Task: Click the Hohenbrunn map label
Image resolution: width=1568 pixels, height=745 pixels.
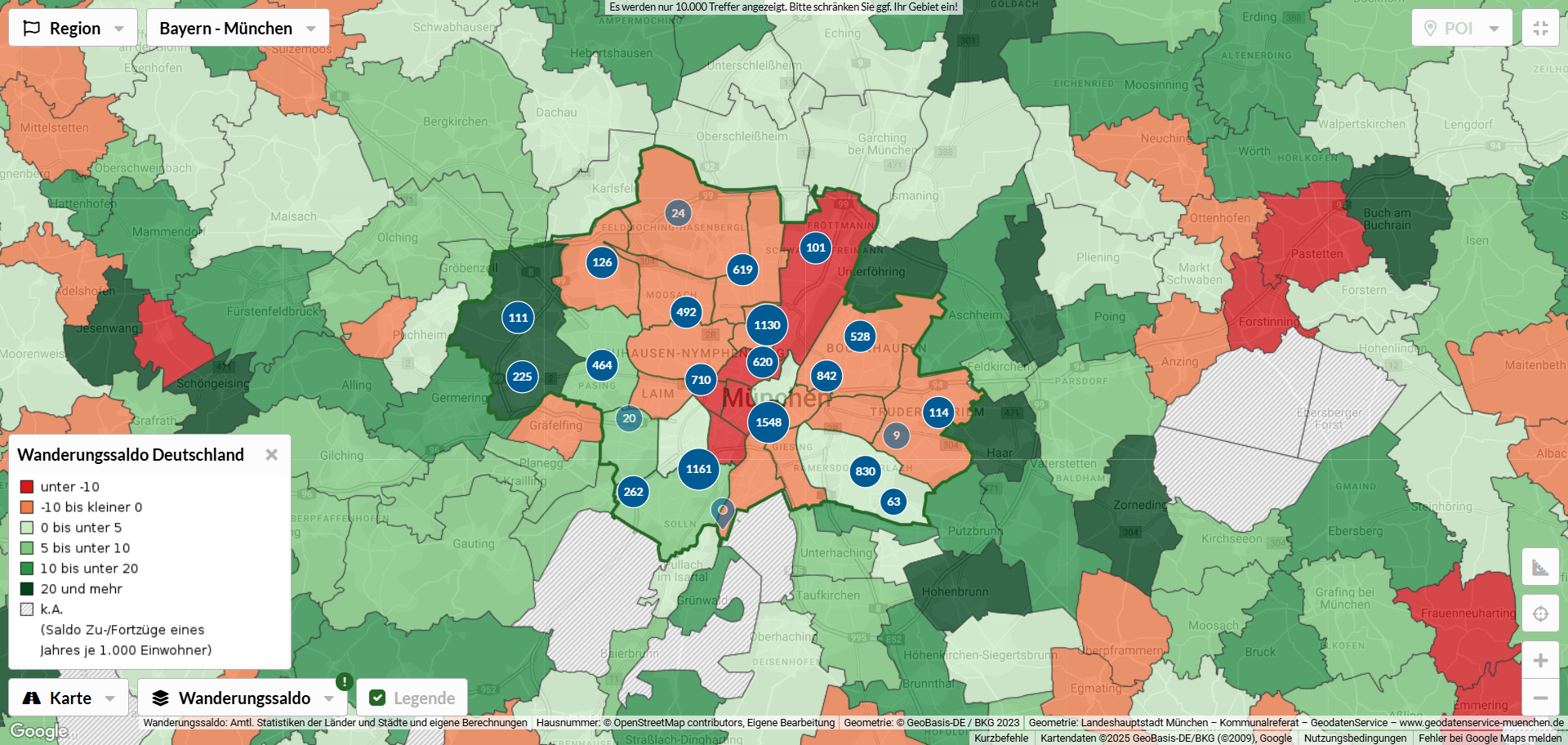Action: [x=955, y=591]
